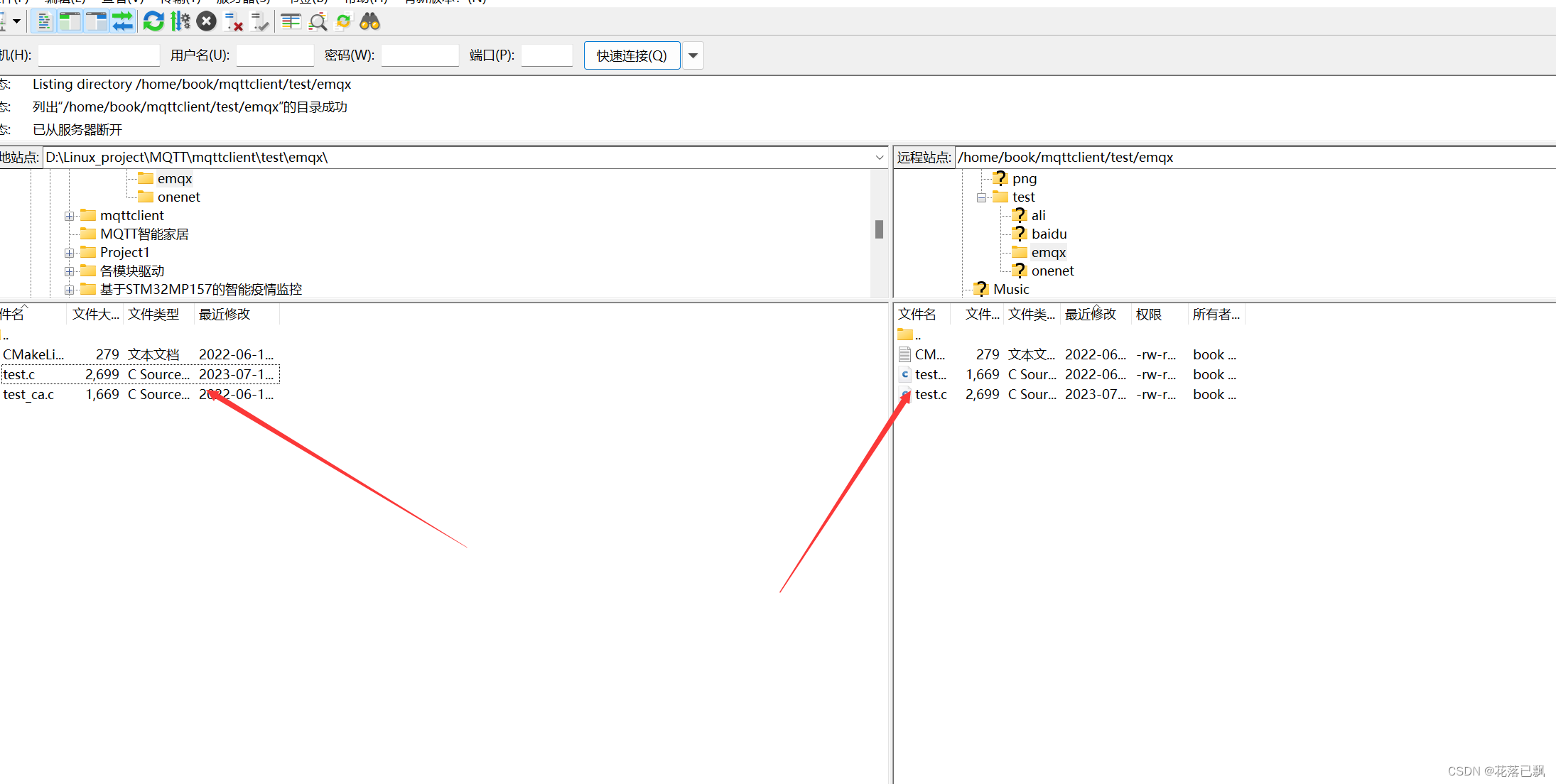Sort remote list by 最近修改 column
Image resolution: width=1556 pixels, height=784 pixels.
[1096, 315]
